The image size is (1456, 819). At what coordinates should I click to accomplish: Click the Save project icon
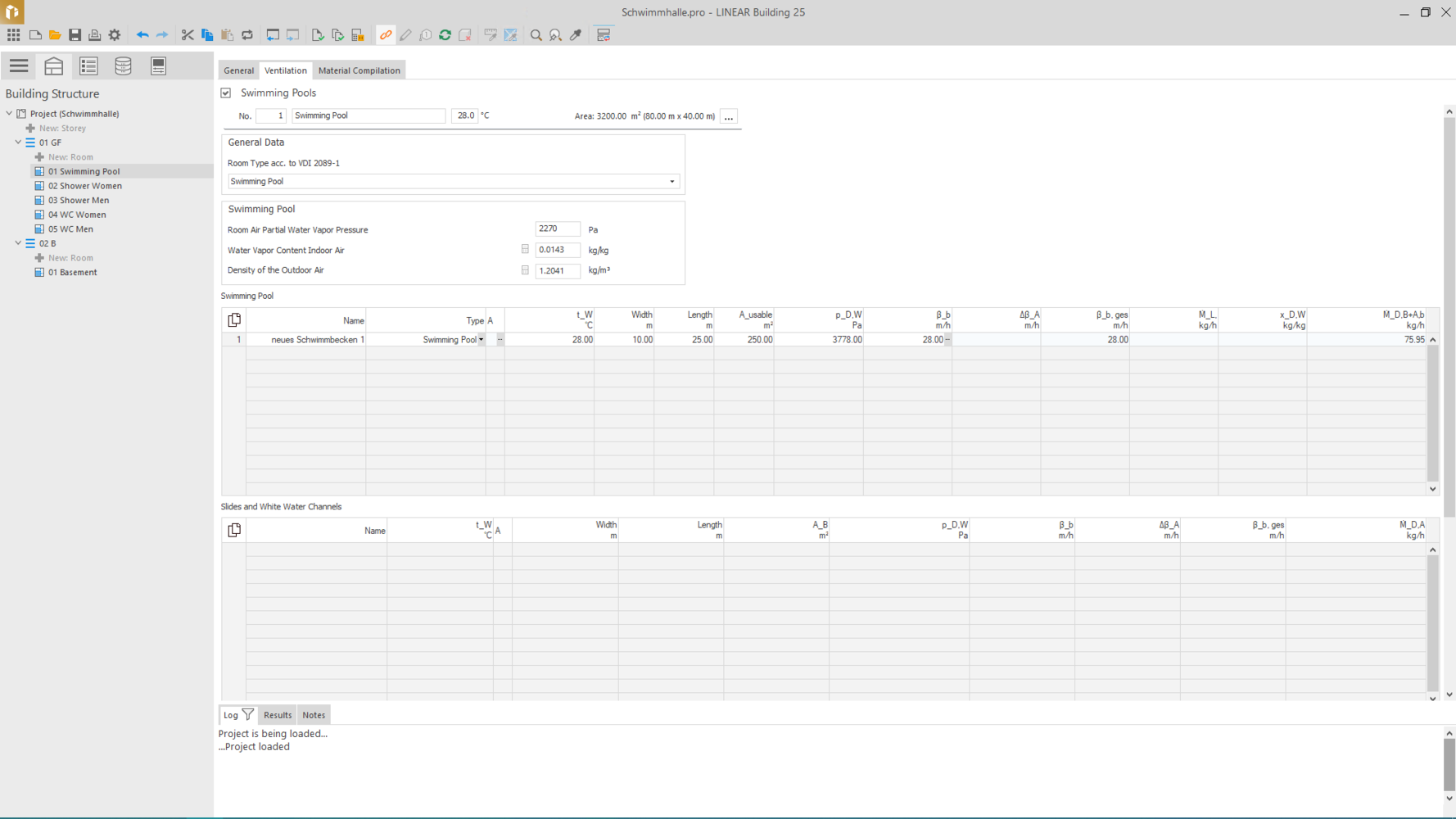pos(75,35)
